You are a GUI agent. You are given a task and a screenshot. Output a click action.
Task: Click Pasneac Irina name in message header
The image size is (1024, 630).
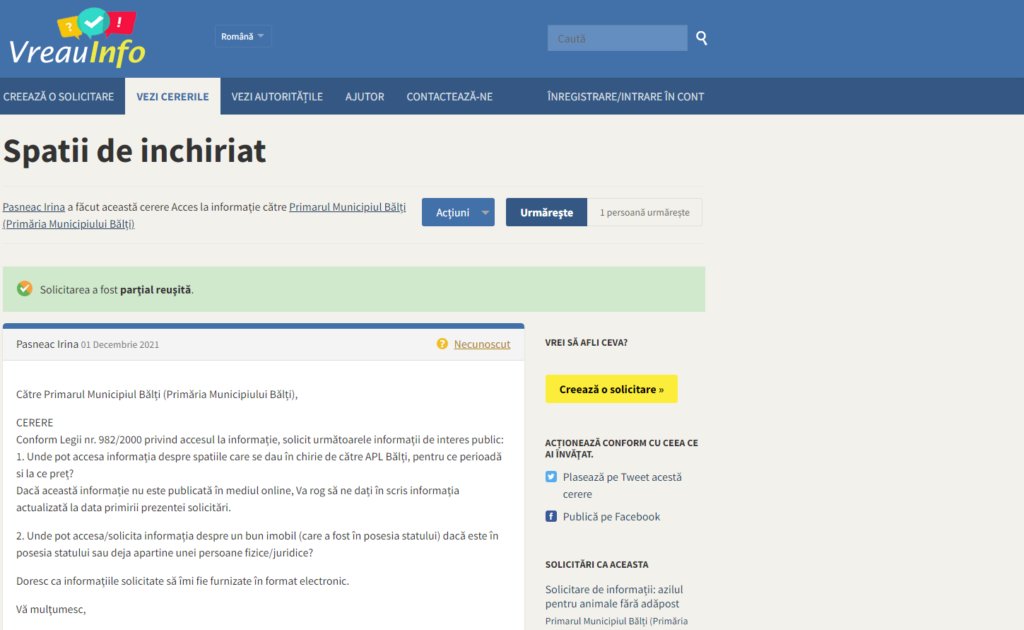(47, 344)
